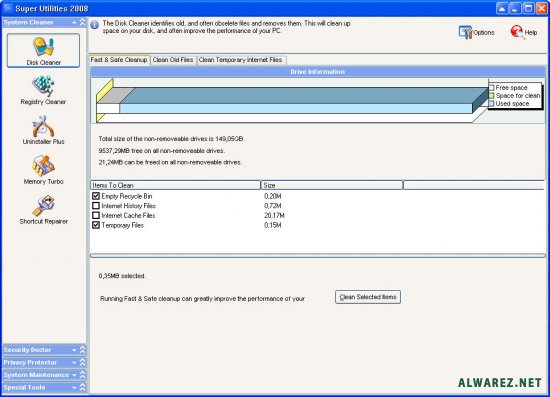Sort by the Items To Clean column header
The width and height of the screenshot is (550, 397).
(x=175, y=185)
